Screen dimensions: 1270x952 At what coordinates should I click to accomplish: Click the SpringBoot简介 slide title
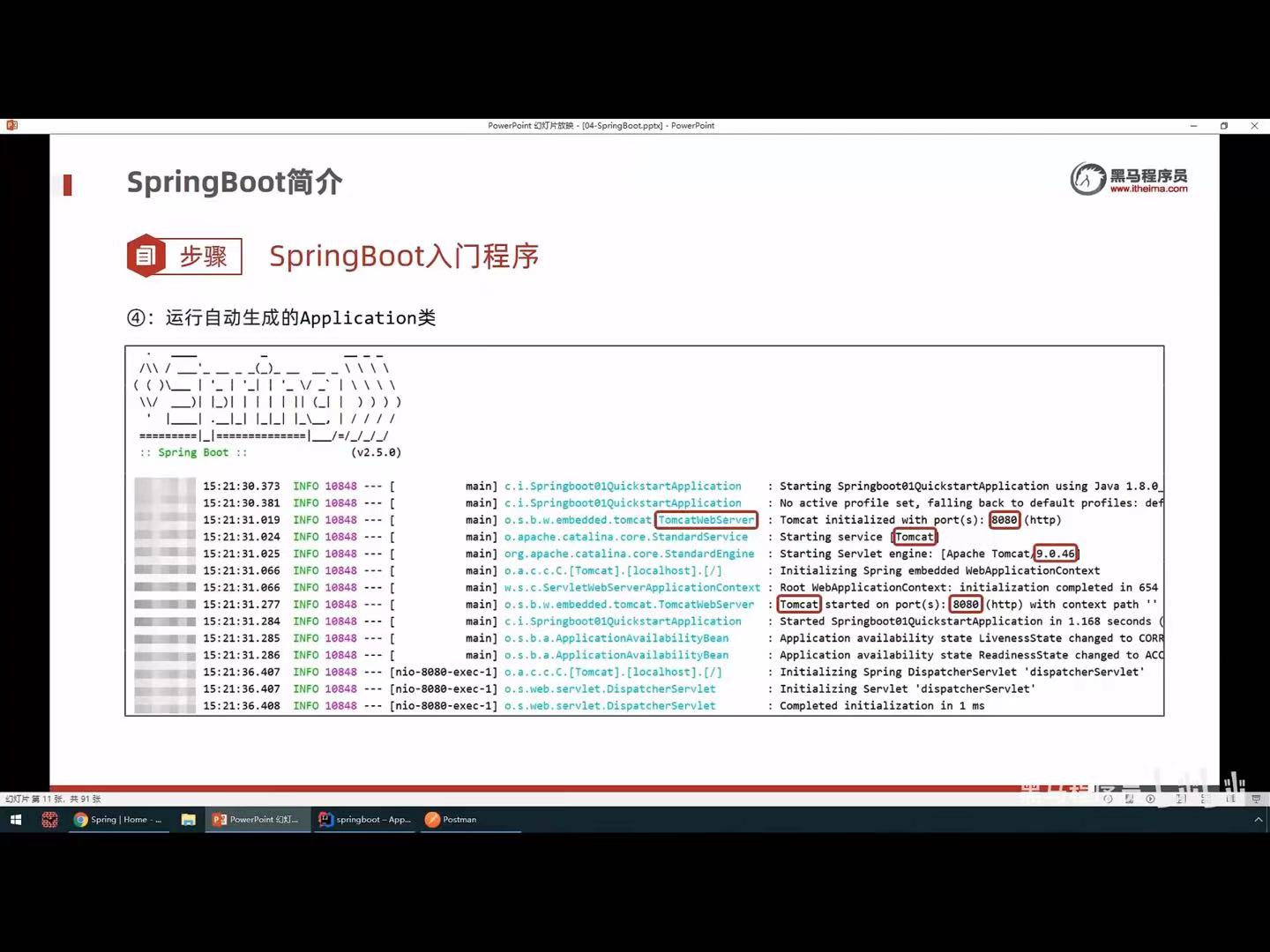tap(235, 182)
